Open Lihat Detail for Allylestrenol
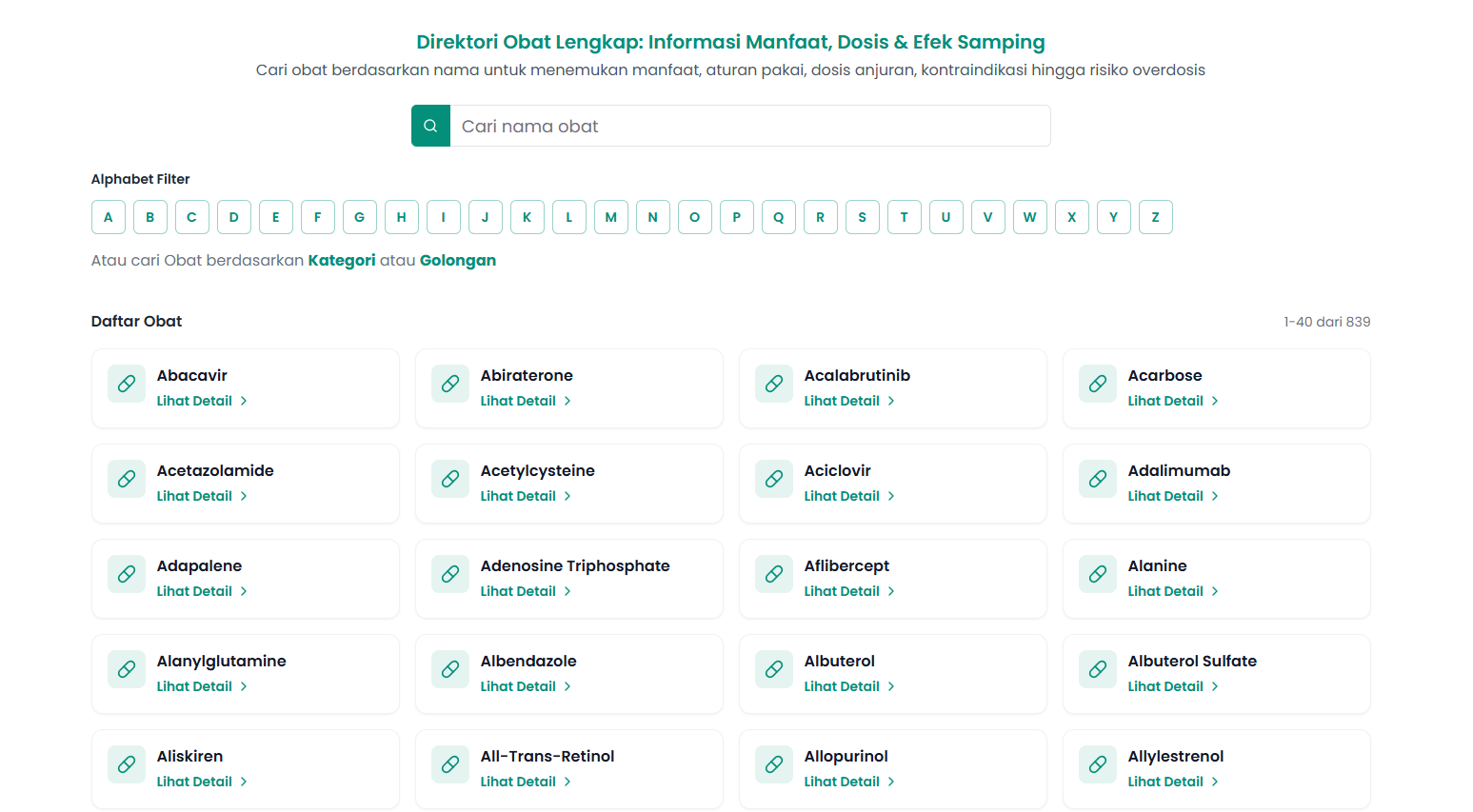Viewport: 1473px width, 812px height. 1173,782
